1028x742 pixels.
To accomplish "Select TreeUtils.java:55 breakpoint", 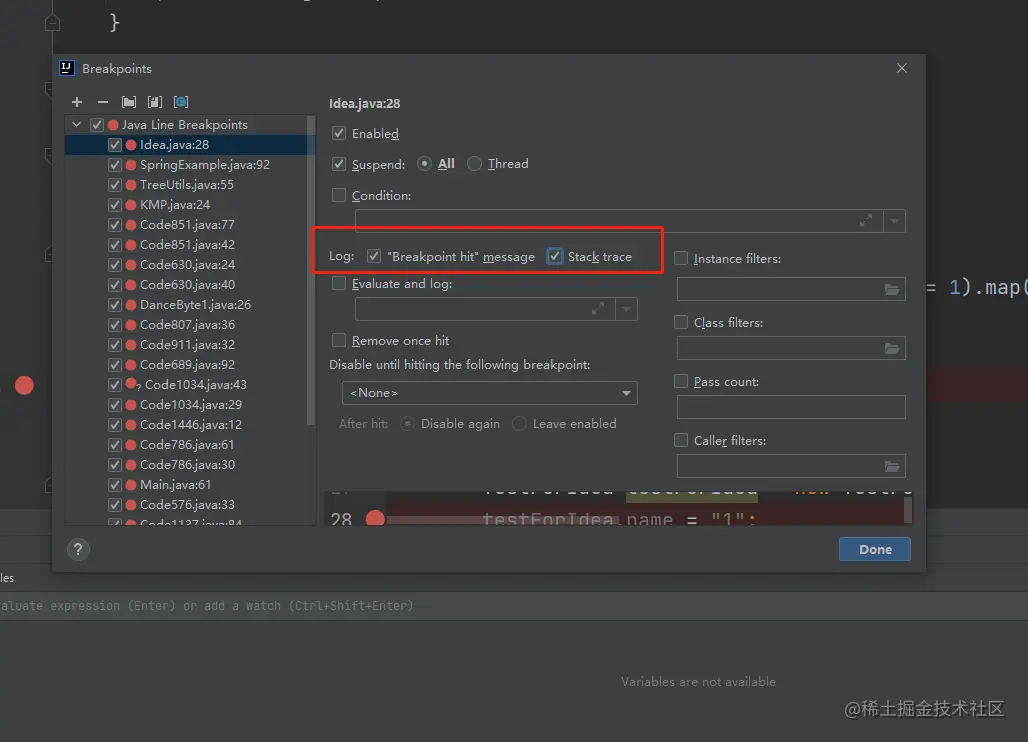I will click(x=186, y=185).
